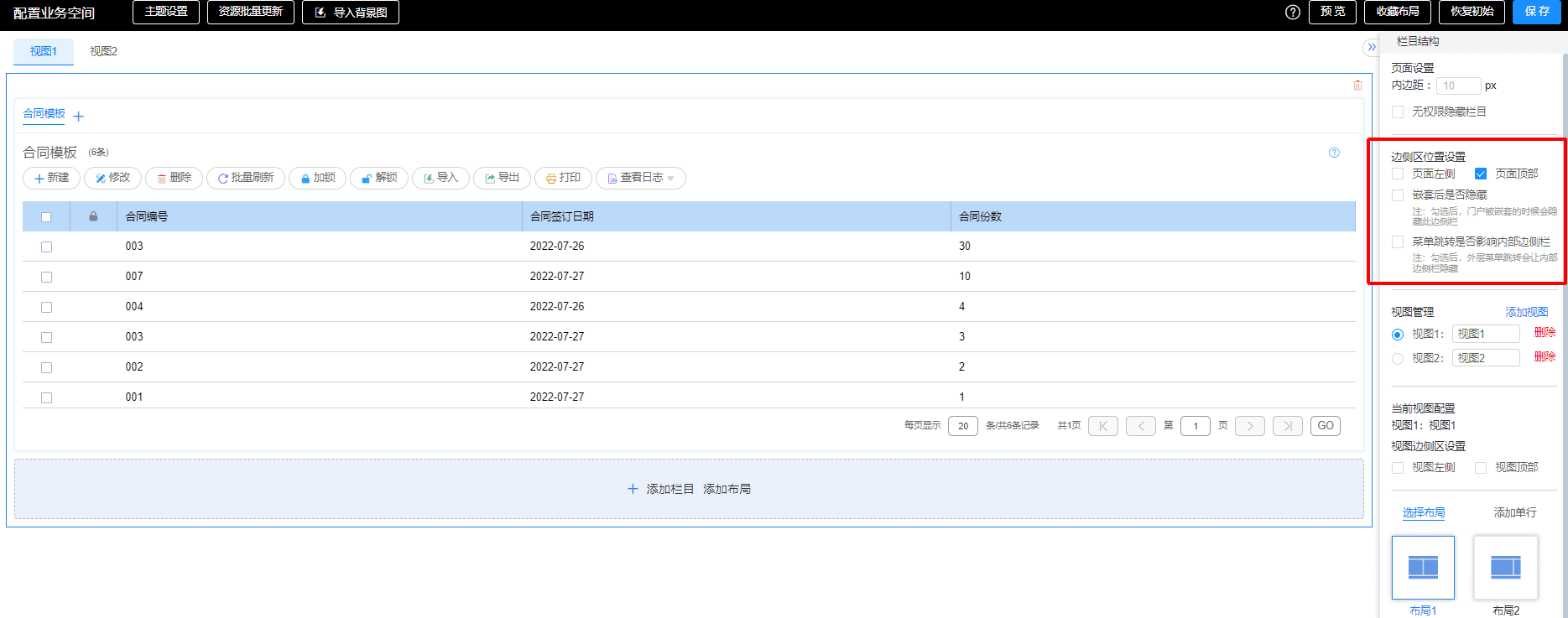Click 删除 link for 视图1
The image size is (1568, 618).
click(x=1545, y=333)
